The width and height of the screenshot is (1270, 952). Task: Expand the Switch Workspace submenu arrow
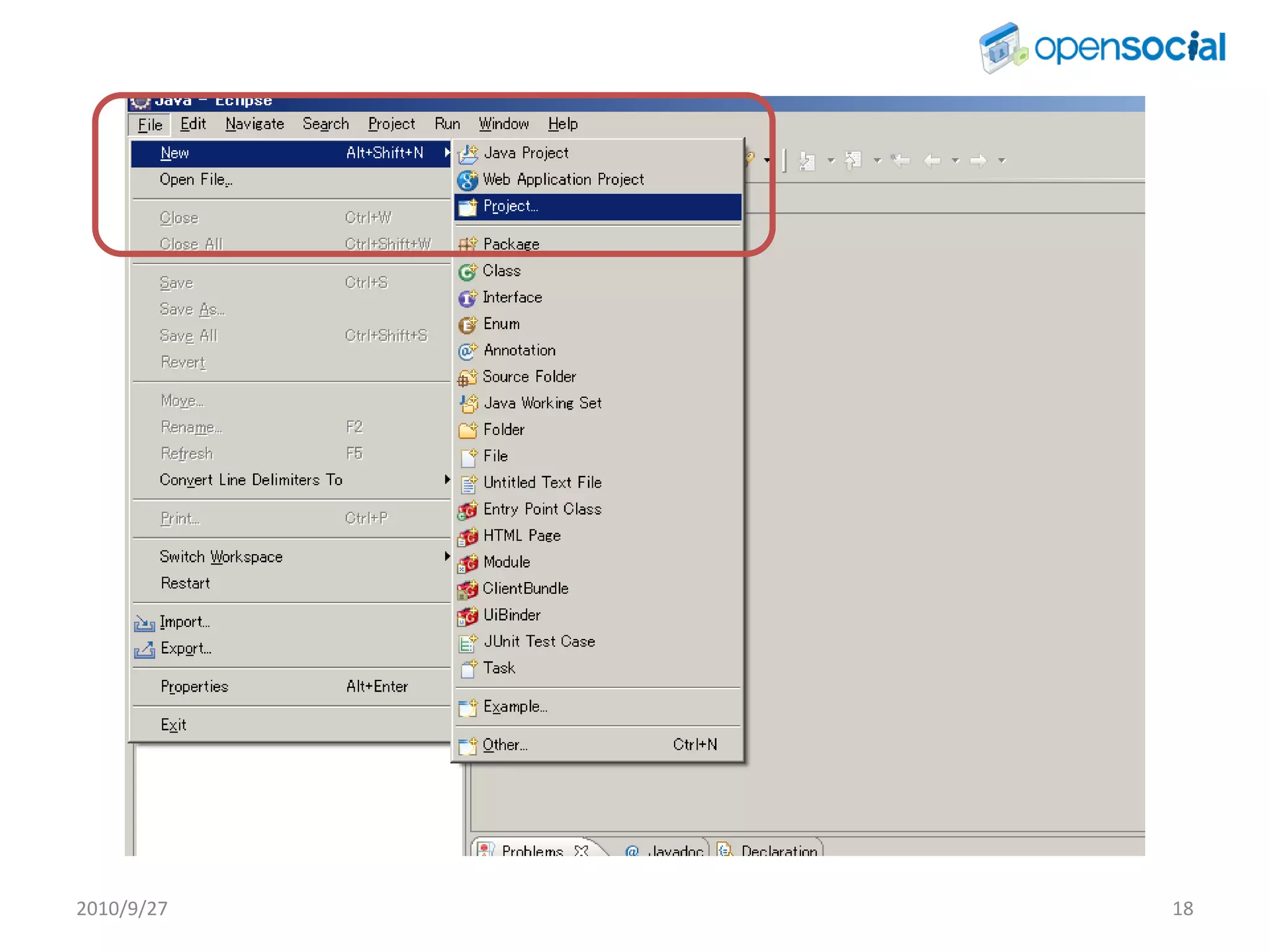(446, 557)
